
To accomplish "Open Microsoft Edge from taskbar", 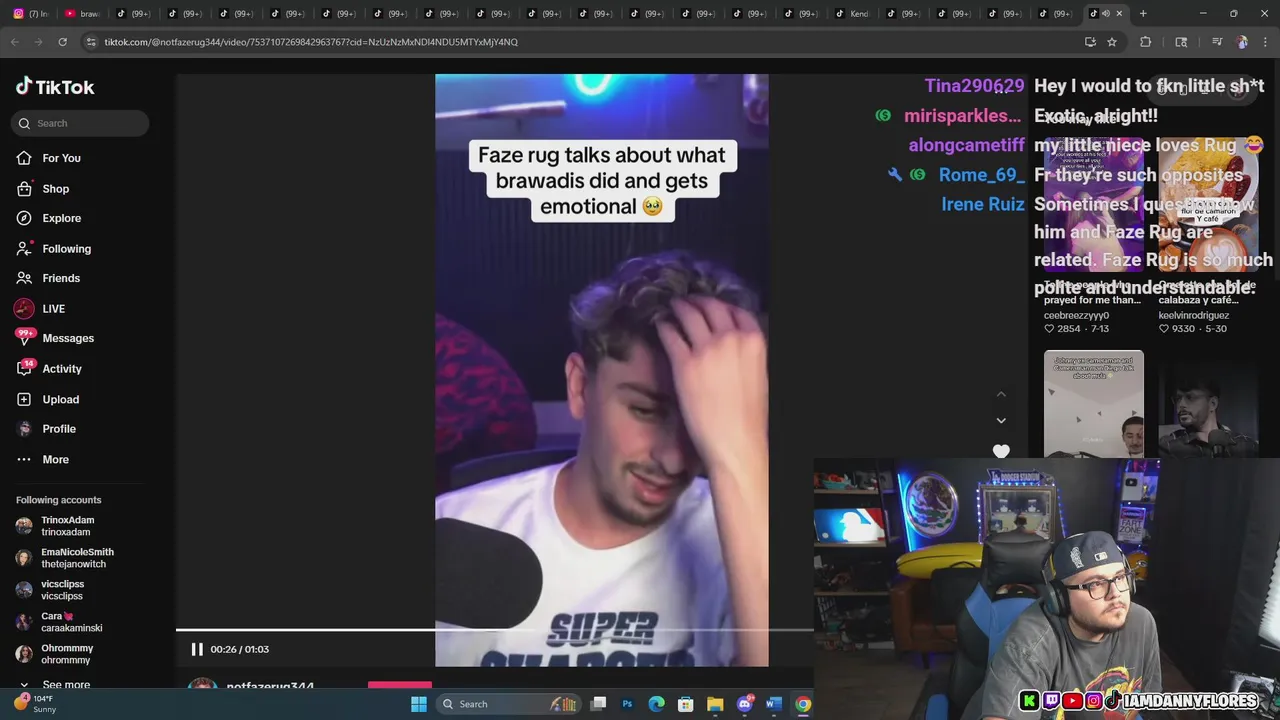I will pyautogui.click(x=656, y=704).
